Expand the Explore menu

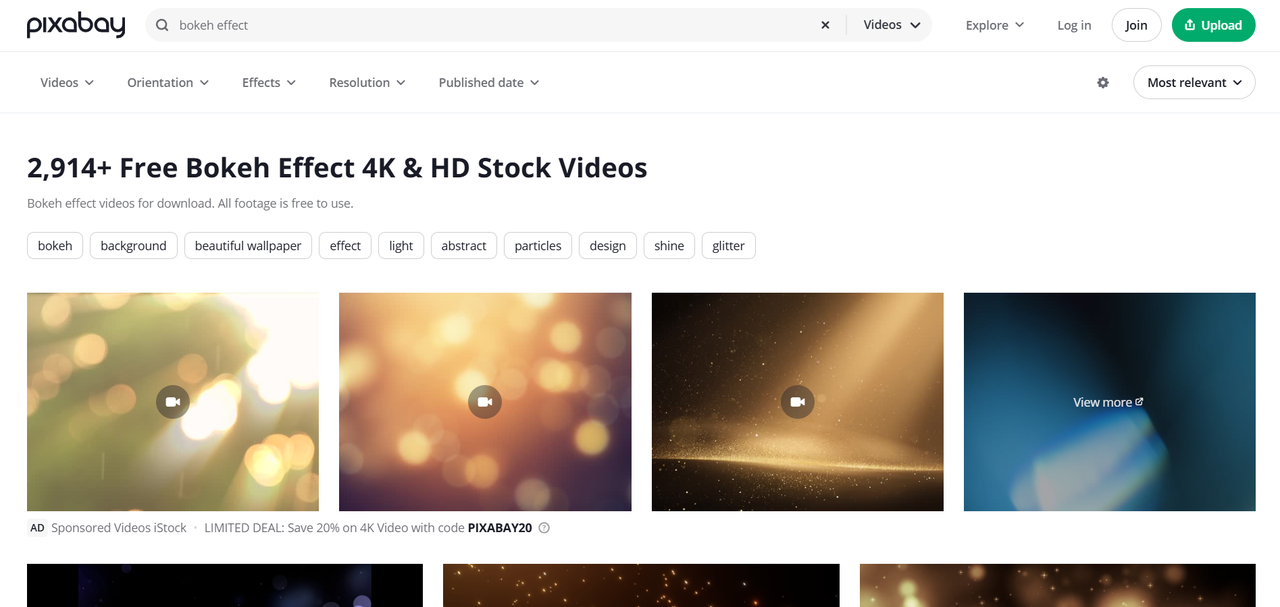(x=995, y=25)
